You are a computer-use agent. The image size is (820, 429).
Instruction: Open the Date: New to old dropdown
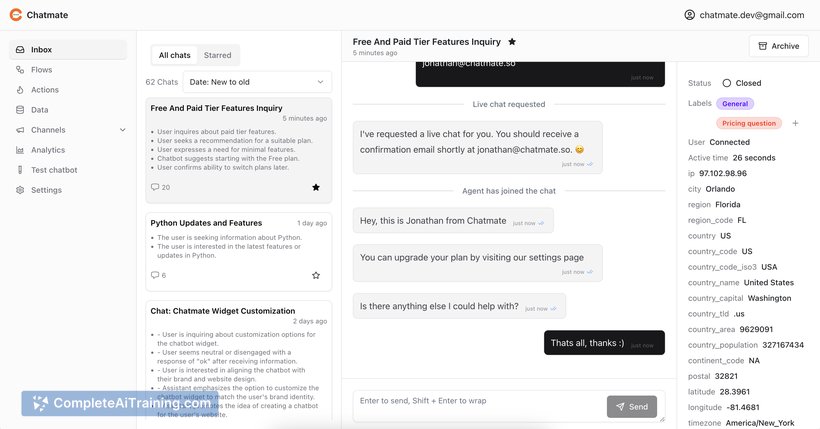coord(257,82)
